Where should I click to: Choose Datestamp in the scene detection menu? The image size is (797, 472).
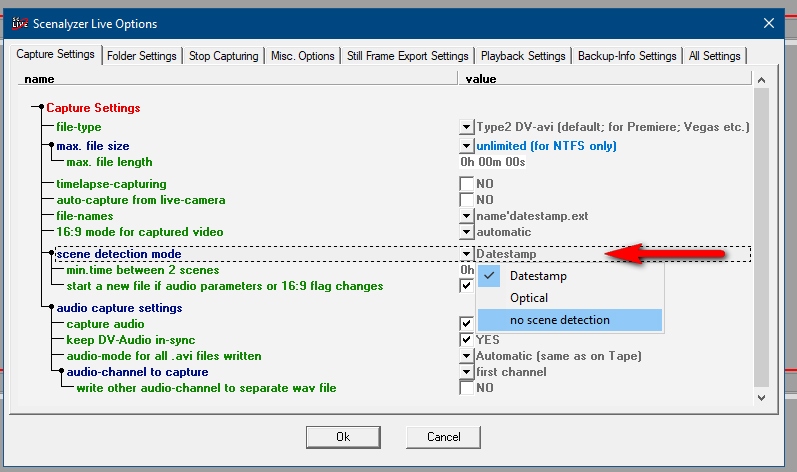click(570, 276)
